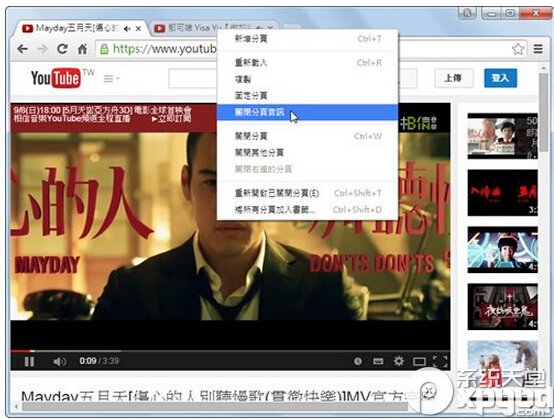Enter fullscreen video mode

tap(440, 361)
